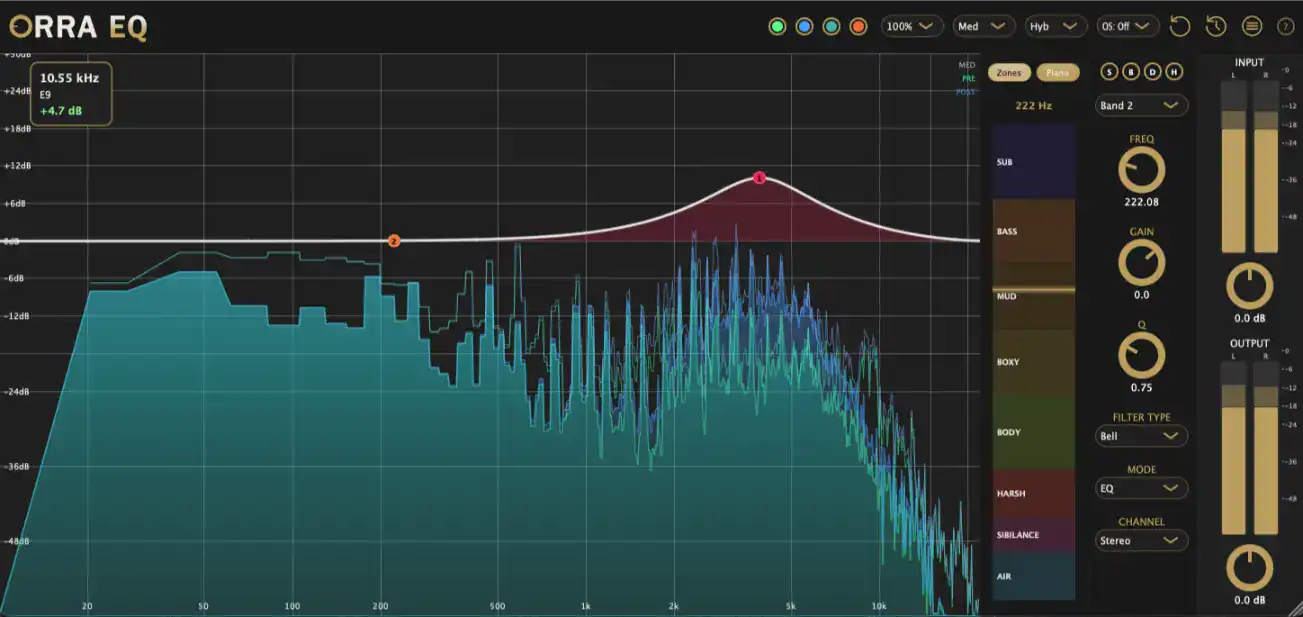Click the BOXY frequency zone
This screenshot has height=617, width=1303.
(x=1034, y=362)
